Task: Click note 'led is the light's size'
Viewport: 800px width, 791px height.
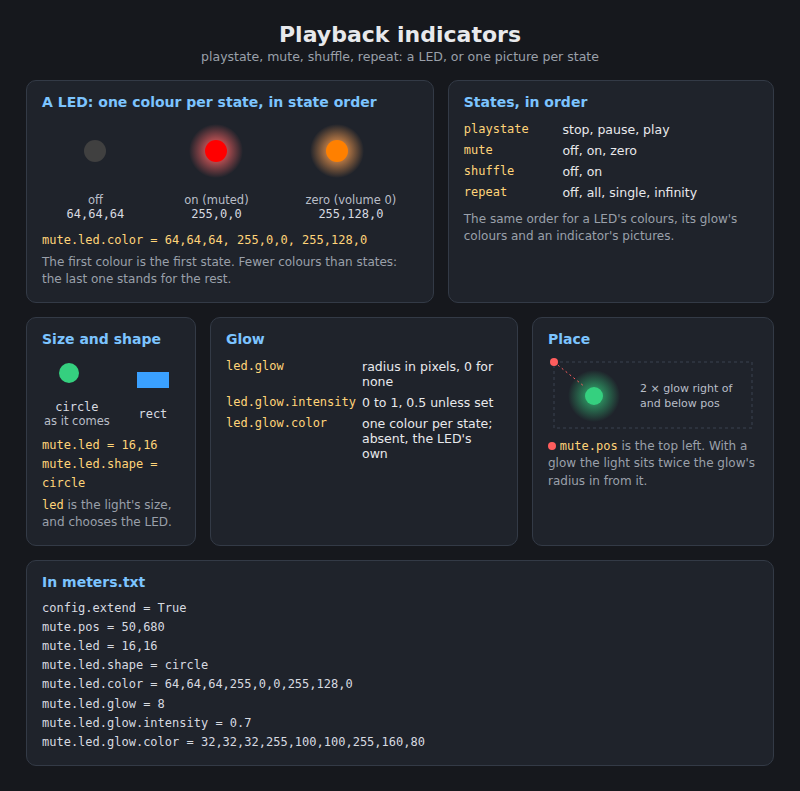Action: [107, 513]
